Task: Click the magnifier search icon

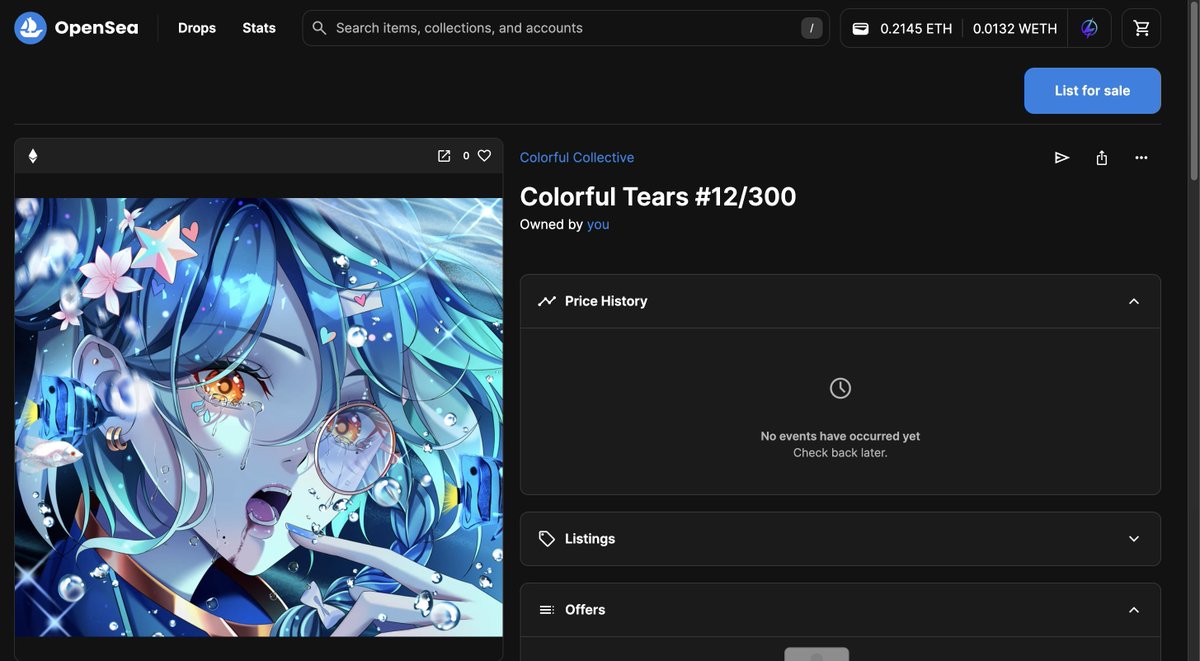Action: click(319, 28)
